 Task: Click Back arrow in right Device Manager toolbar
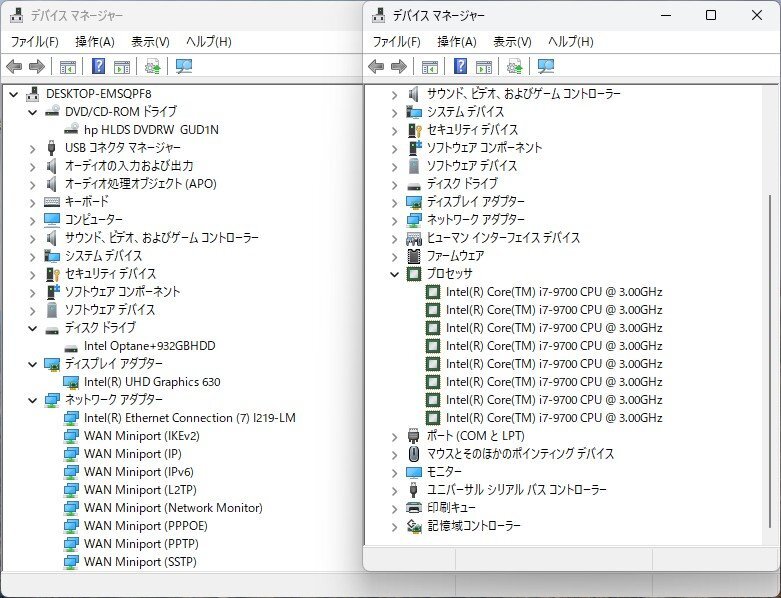(x=376, y=66)
